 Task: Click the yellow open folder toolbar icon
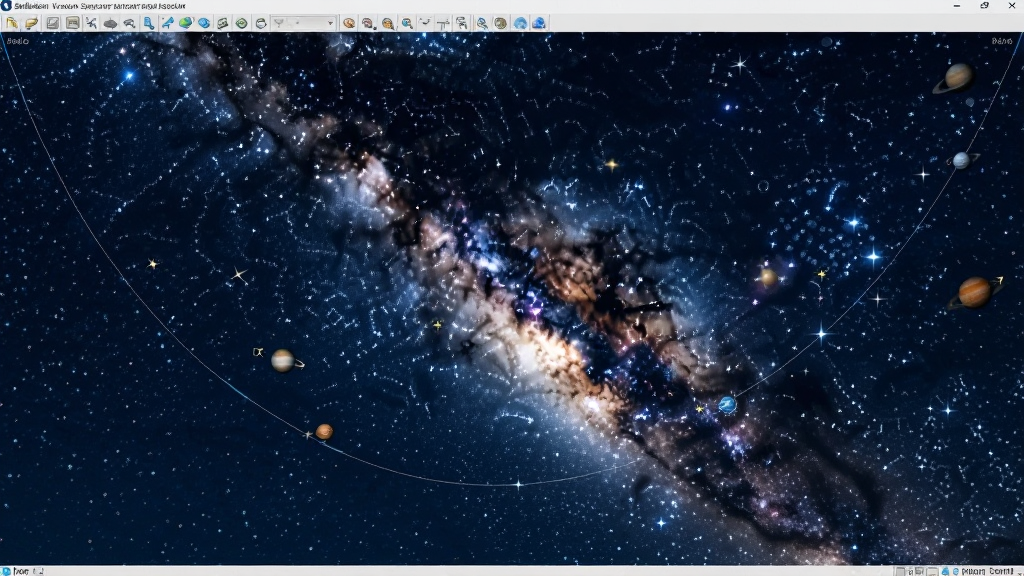tap(31, 23)
